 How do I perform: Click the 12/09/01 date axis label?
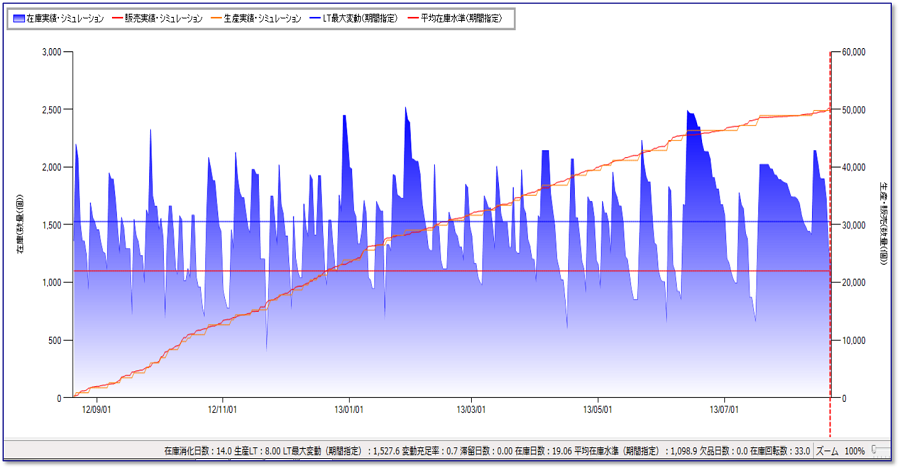tap(95, 408)
